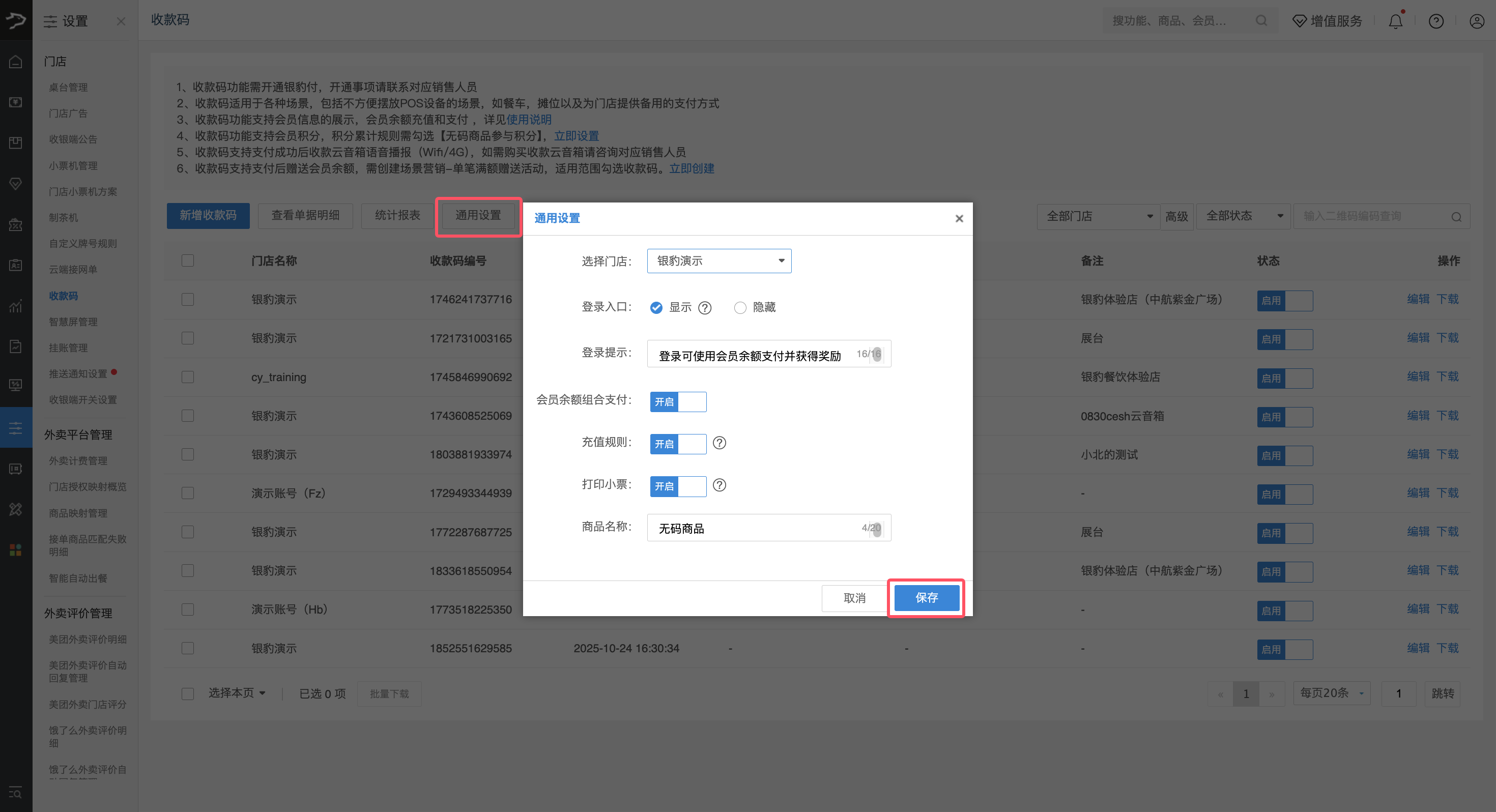
Task: Open the user account profile icon
Action: [1476, 21]
